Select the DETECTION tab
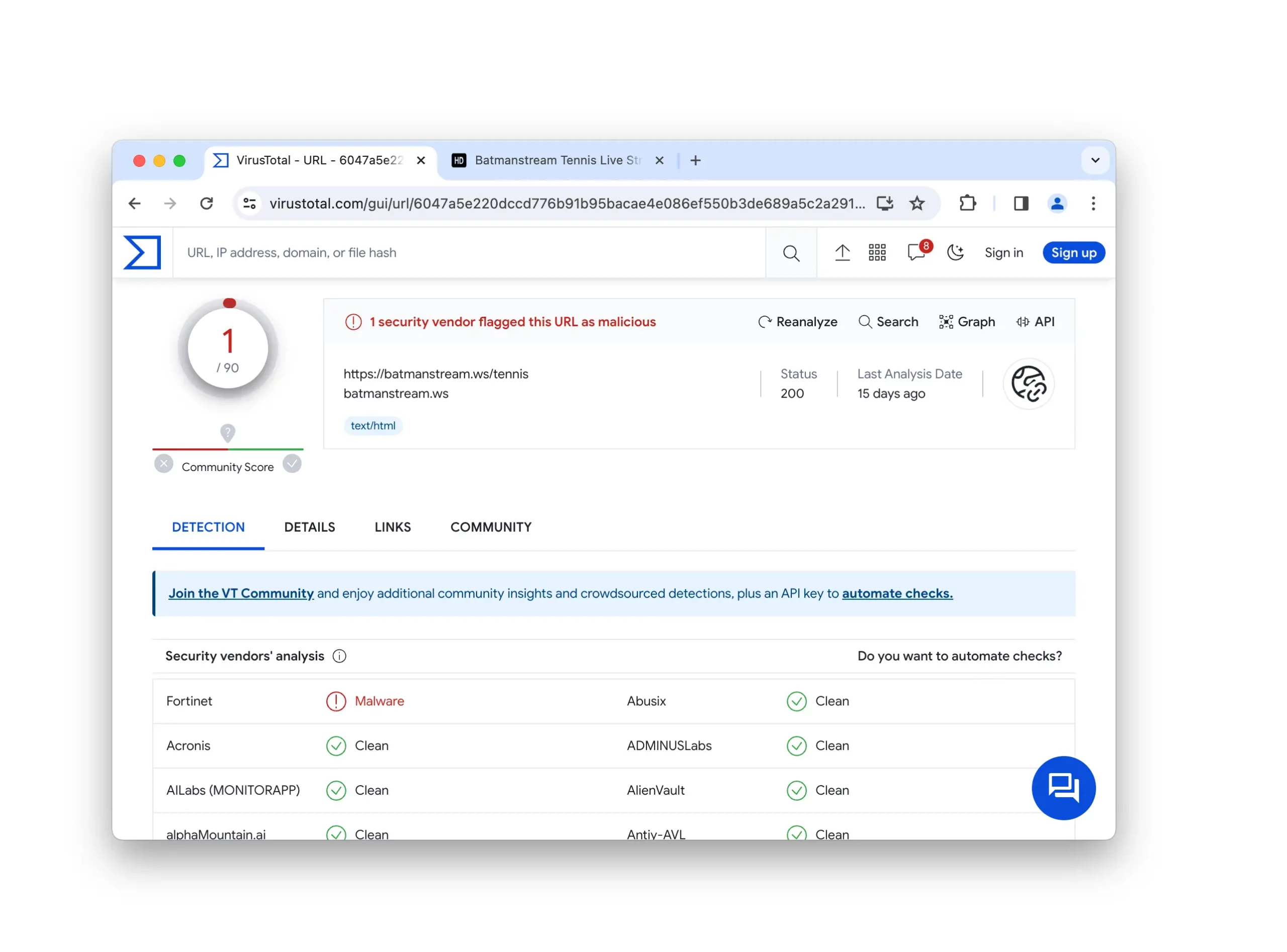1287x952 pixels. (208, 527)
